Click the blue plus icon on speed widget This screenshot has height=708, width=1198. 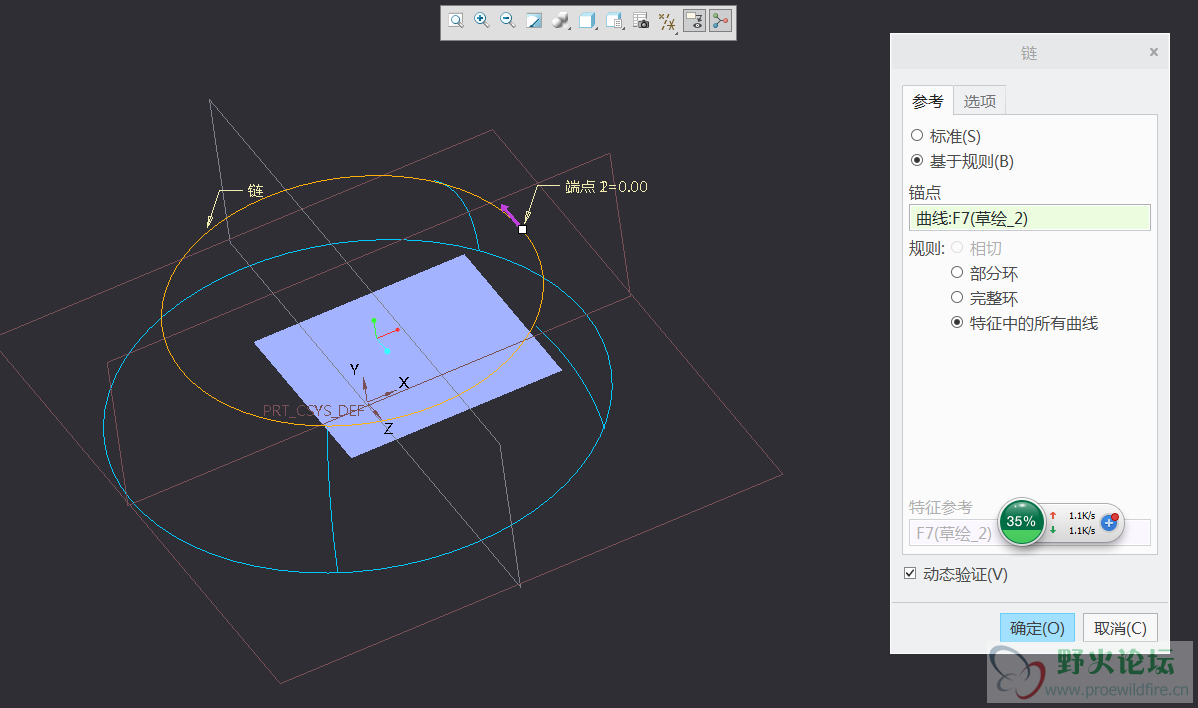point(1109,523)
